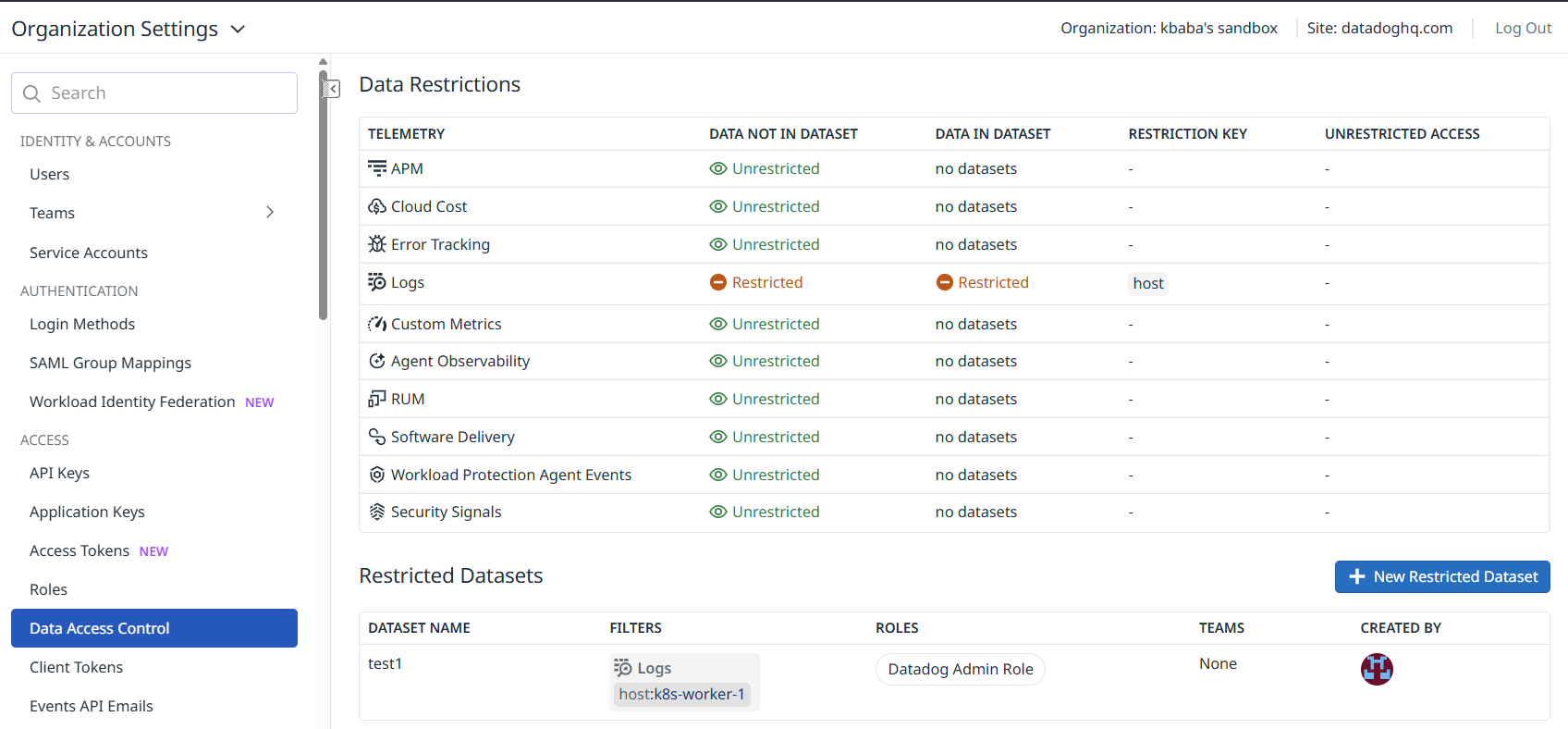Click Logs restricted icon under Data Not In Dataset

(x=718, y=282)
